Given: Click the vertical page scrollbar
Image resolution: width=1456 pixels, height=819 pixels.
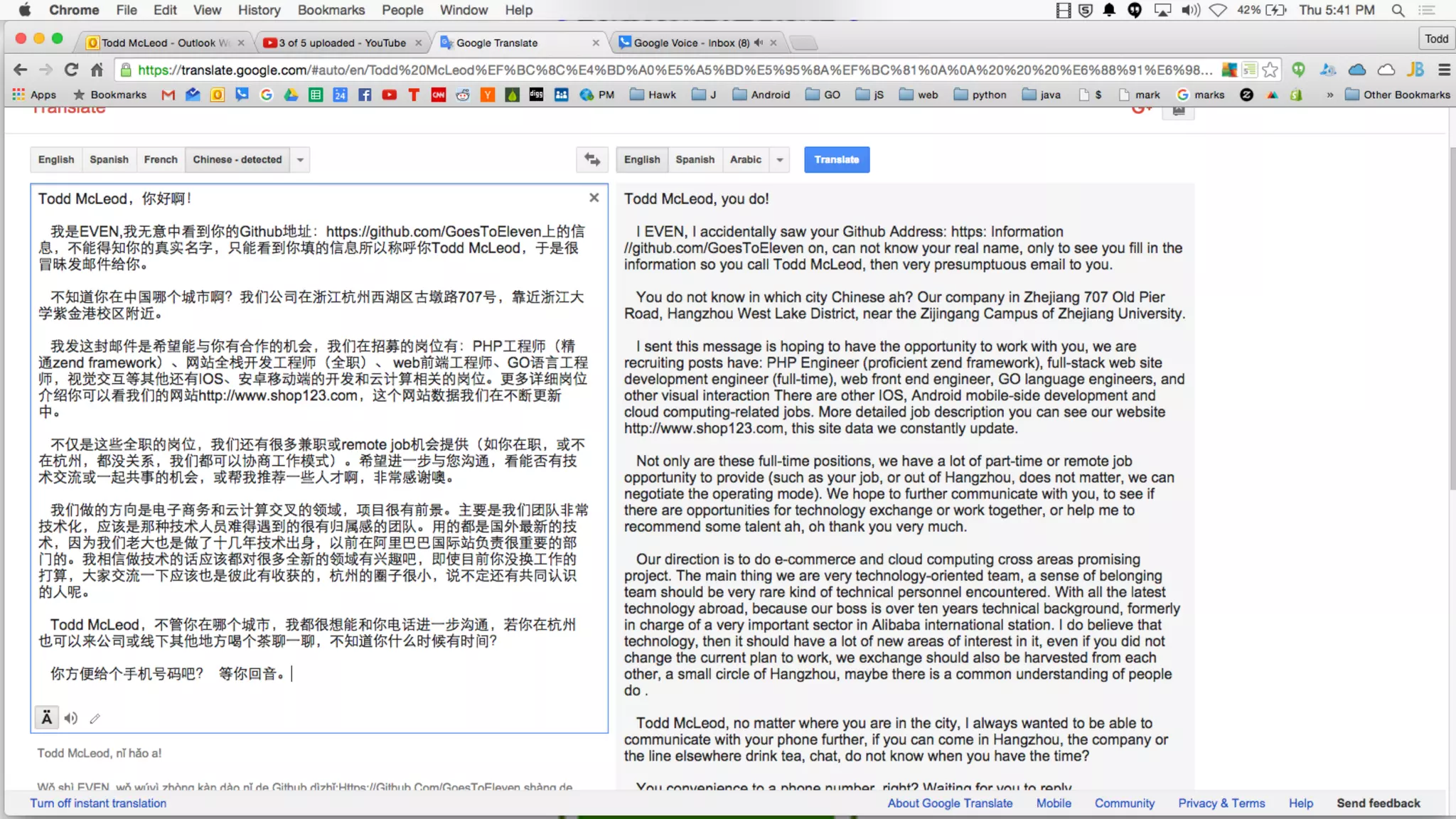Looking at the screenshot, I should click(x=1452, y=320).
